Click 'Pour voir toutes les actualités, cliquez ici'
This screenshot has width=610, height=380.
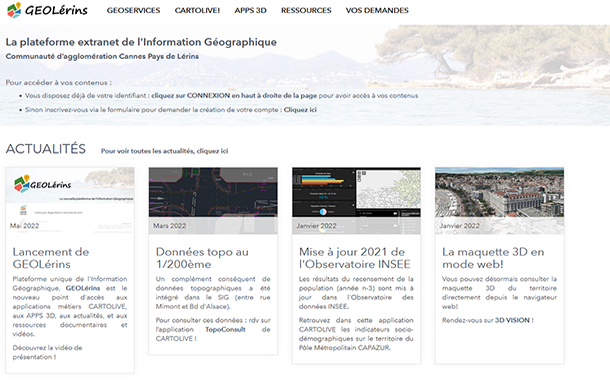[165, 151]
